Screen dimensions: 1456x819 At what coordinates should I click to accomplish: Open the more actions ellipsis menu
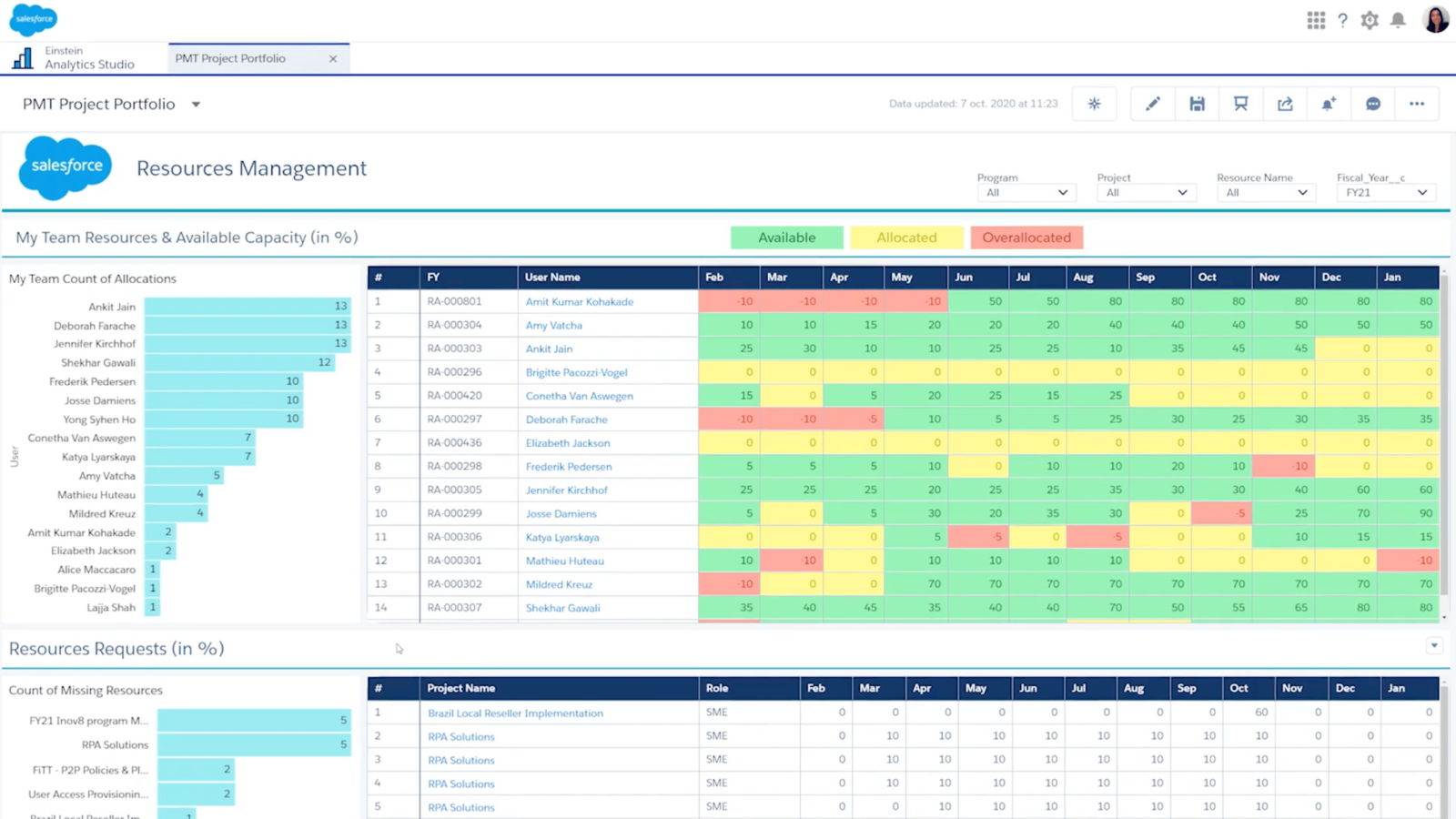(1416, 104)
